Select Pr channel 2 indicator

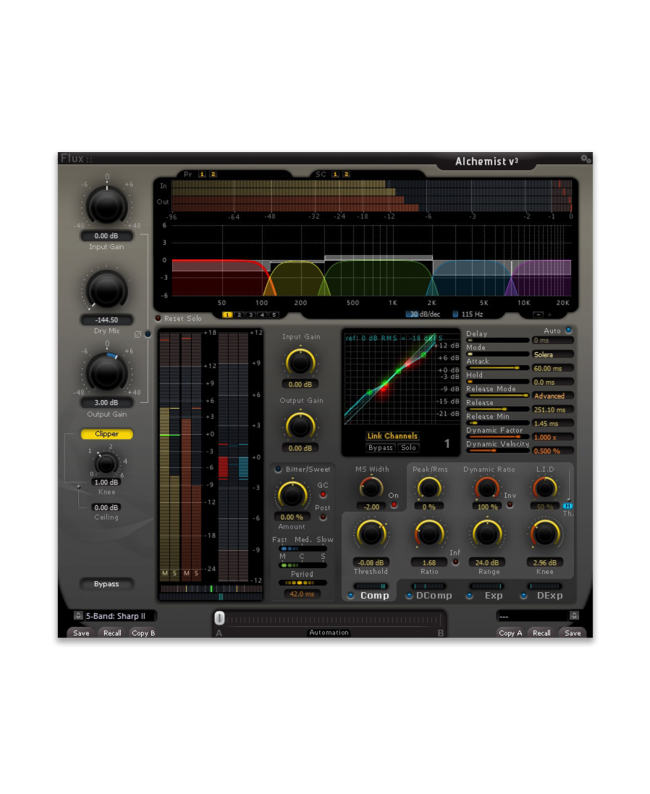(x=213, y=174)
